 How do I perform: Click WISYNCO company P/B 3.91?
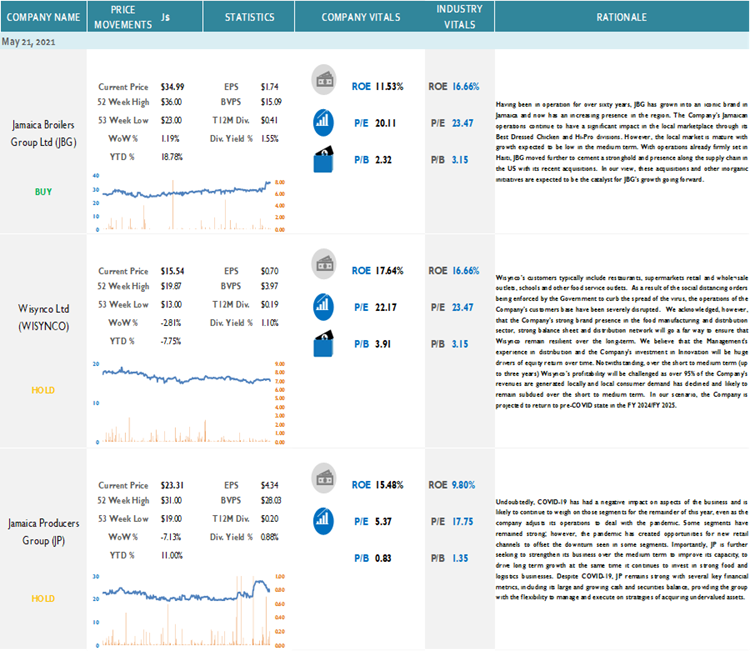pyautogui.click(x=383, y=344)
